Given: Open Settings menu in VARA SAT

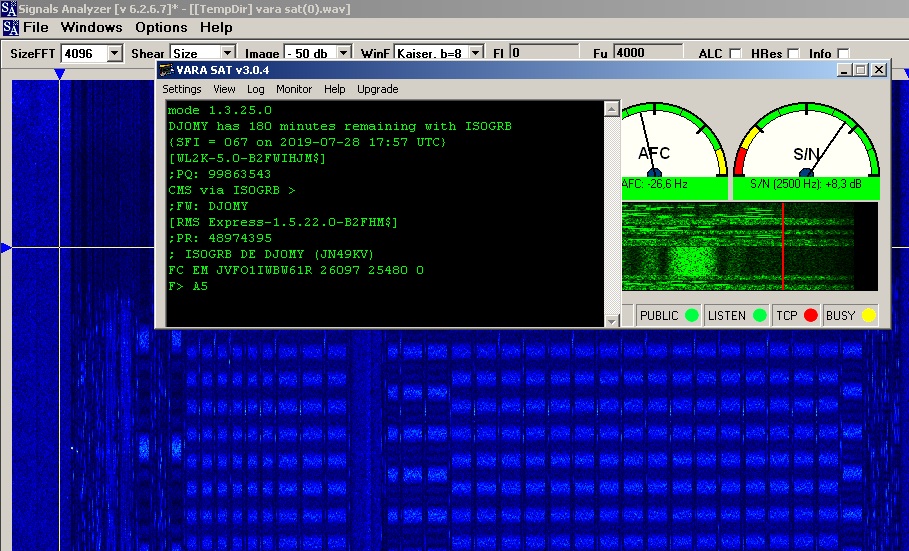Looking at the screenshot, I should point(181,89).
